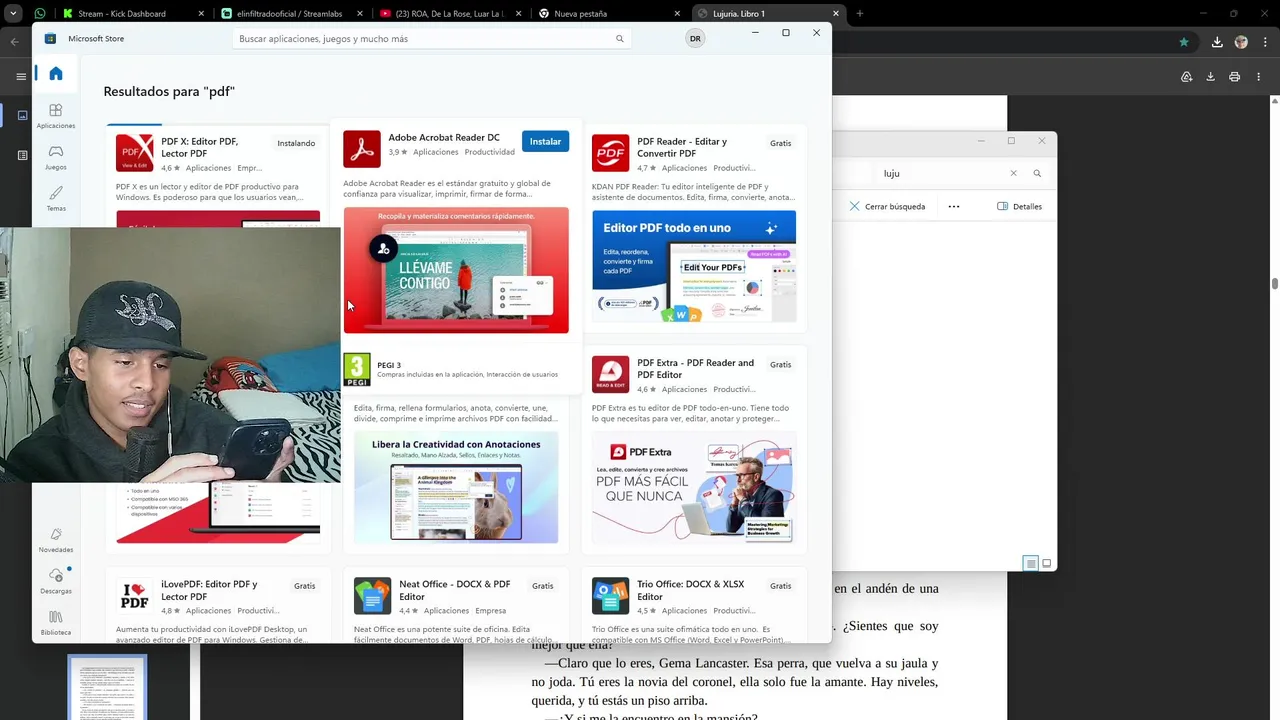The height and width of the screenshot is (720, 1280).
Task: Click the Adobe Acrobat Reader DC app icon
Action: point(362,149)
